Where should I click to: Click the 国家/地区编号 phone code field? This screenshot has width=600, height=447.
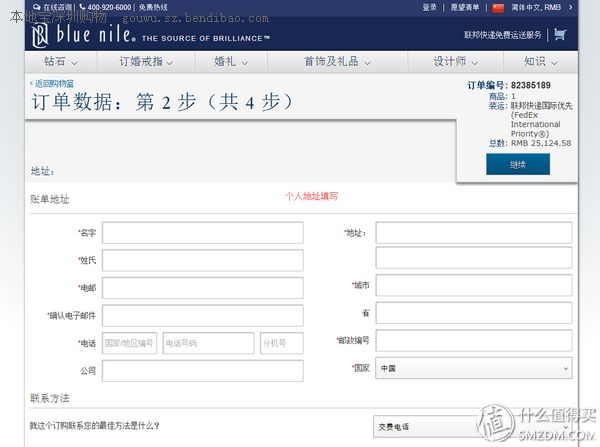(129, 343)
